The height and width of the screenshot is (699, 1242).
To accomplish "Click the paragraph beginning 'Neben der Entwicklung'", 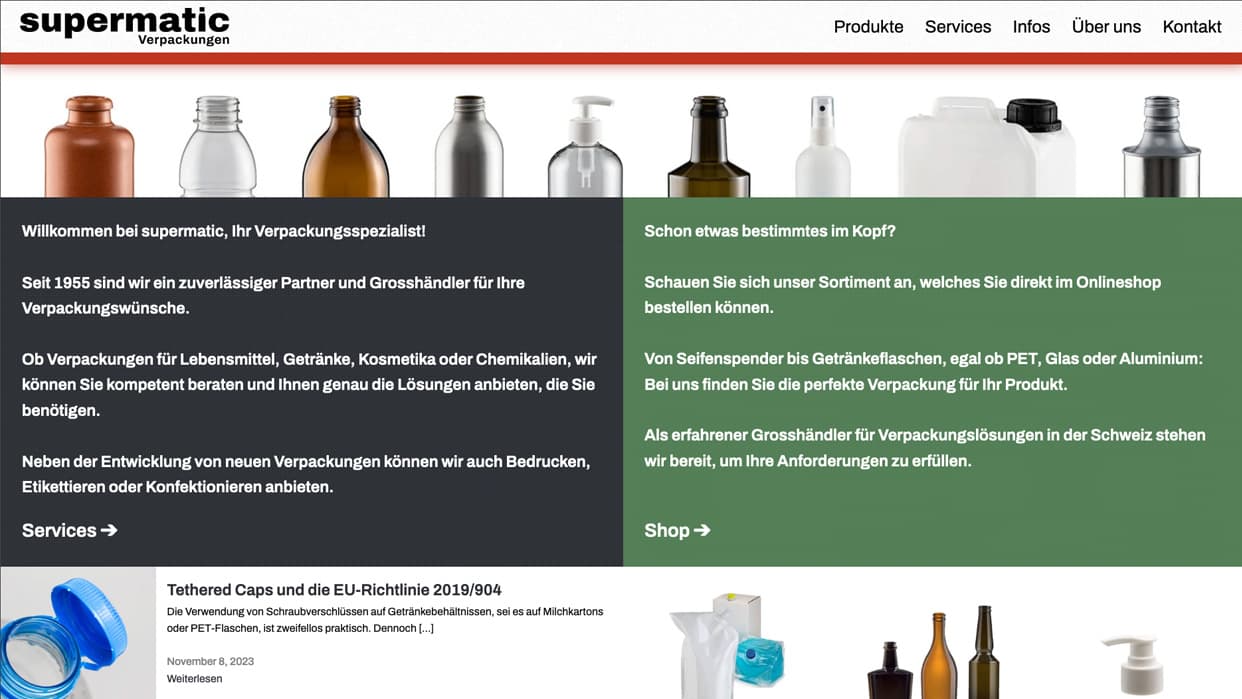I will tap(306, 474).
